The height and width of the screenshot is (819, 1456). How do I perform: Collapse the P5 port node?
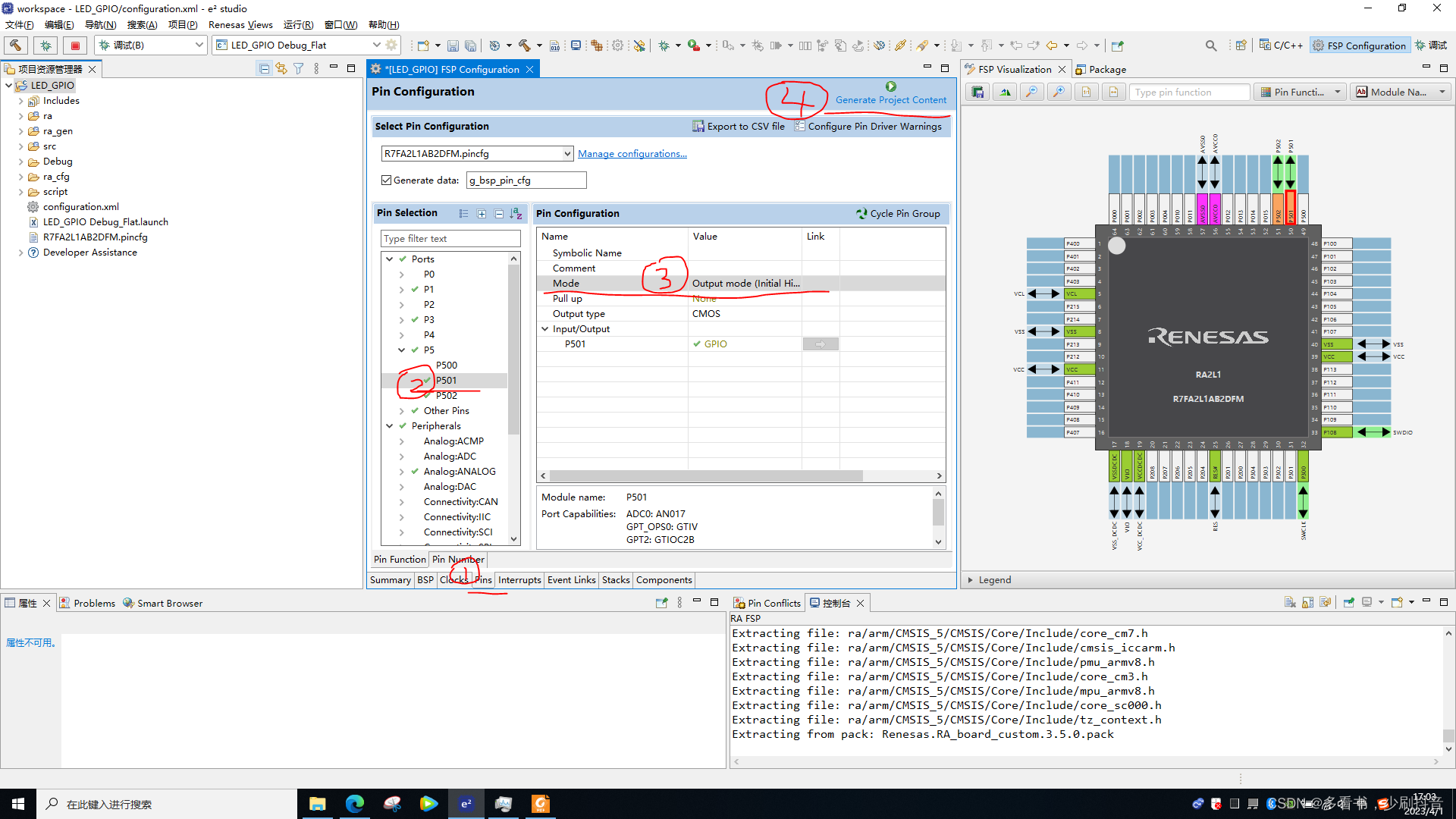click(401, 350)
